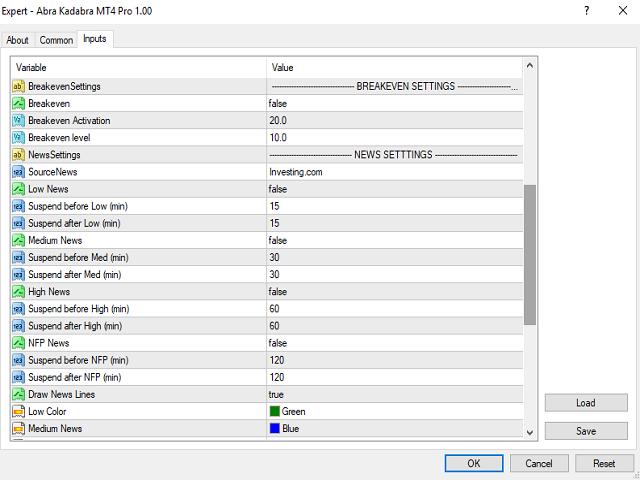Click the Load button
Viewport: 640px width, 480px height.
[586, 403]
